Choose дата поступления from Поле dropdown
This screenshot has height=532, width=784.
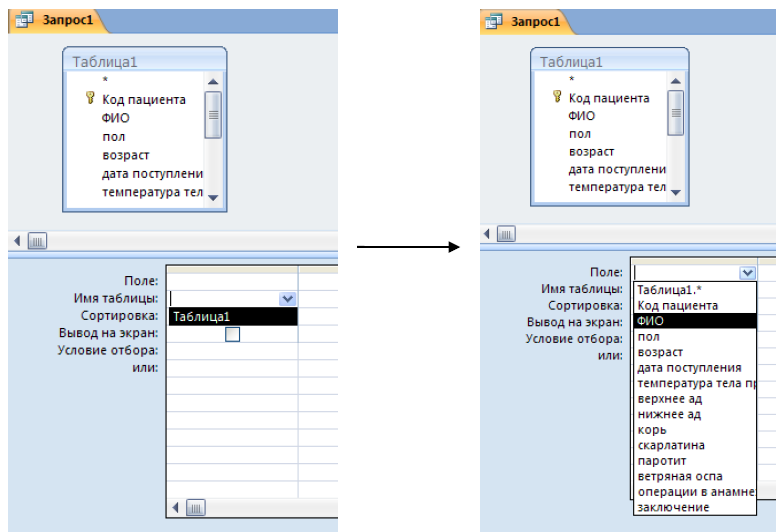click(x=695, y=368)
